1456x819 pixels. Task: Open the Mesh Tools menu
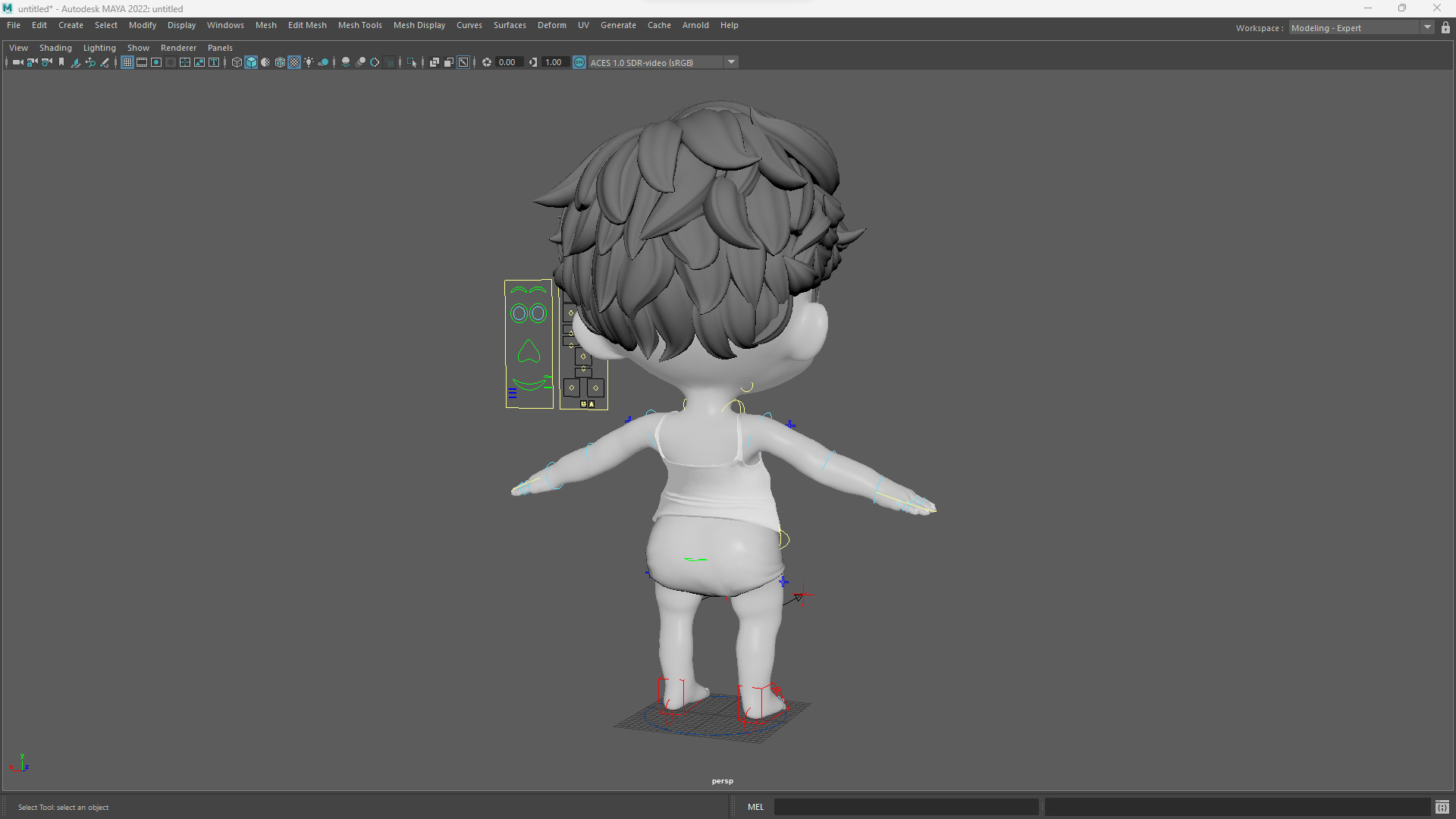coord(360,25)
